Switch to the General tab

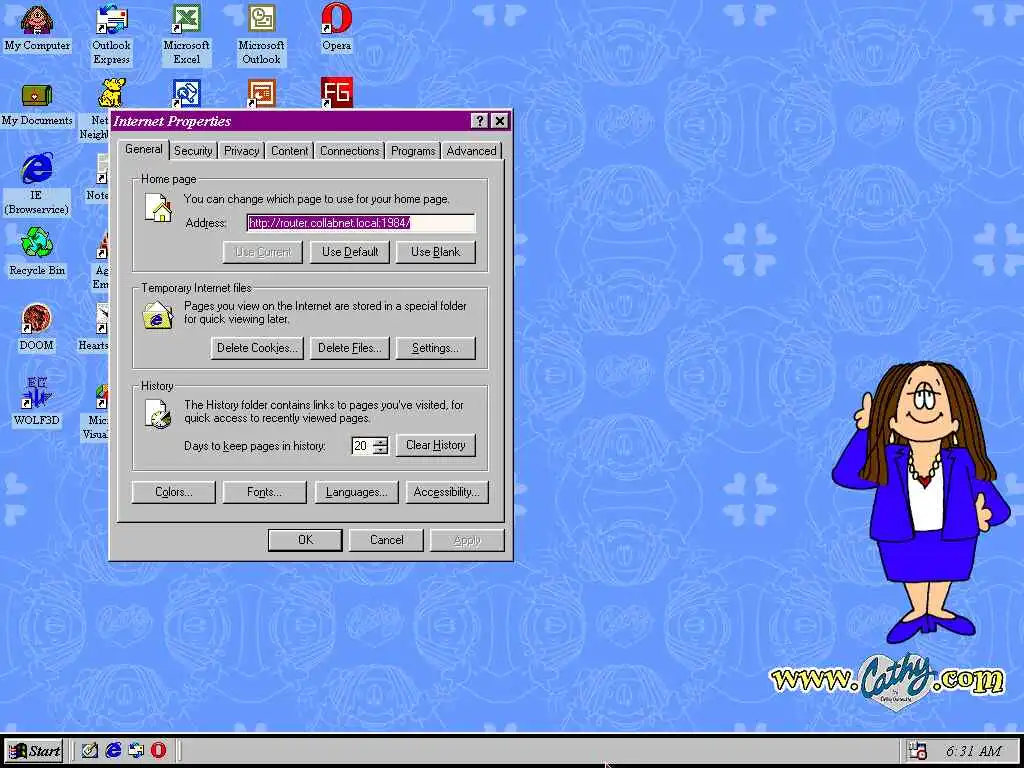(144, 149)
